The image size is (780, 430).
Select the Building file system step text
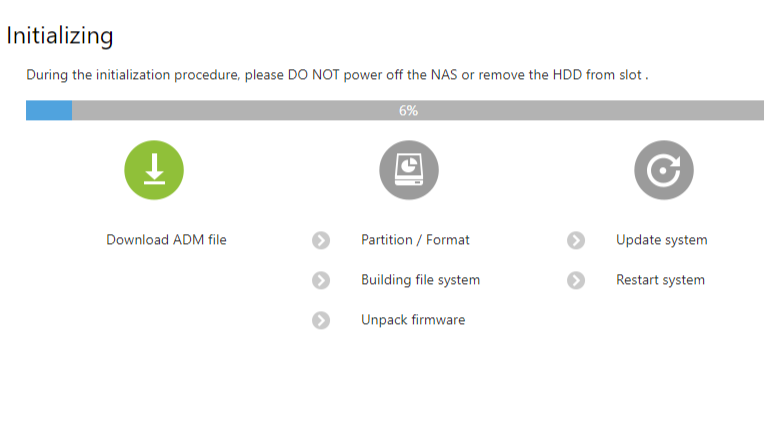click(420, 280)
